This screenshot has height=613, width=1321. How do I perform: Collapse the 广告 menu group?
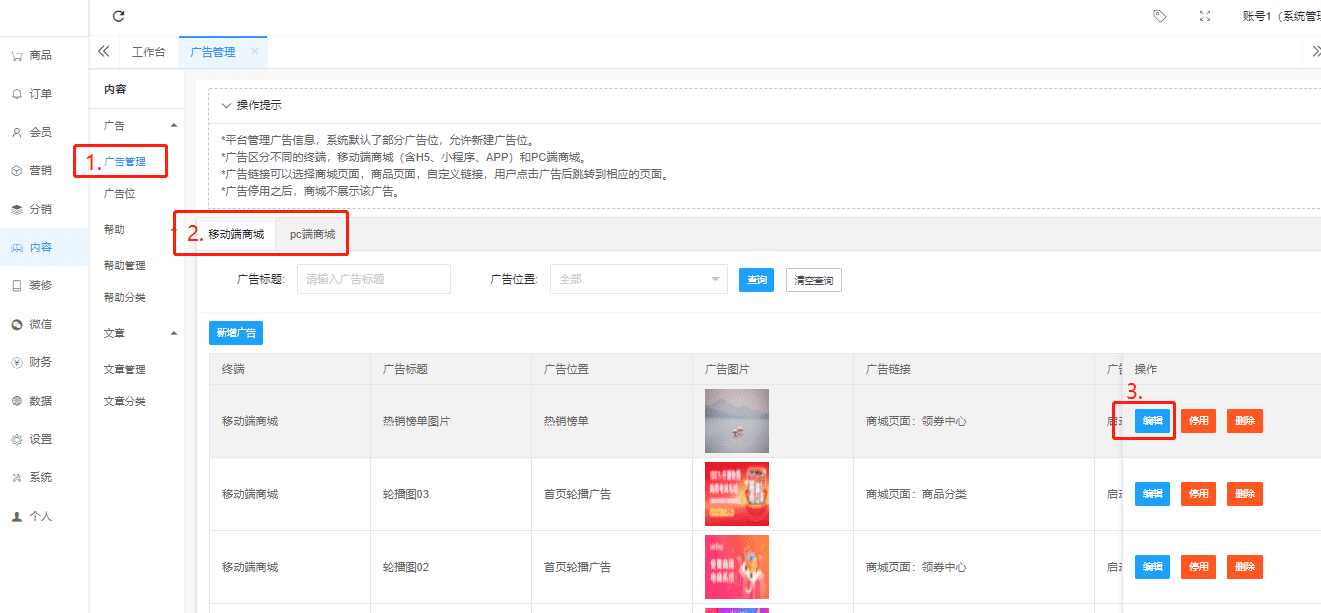(x=174, y=126)
